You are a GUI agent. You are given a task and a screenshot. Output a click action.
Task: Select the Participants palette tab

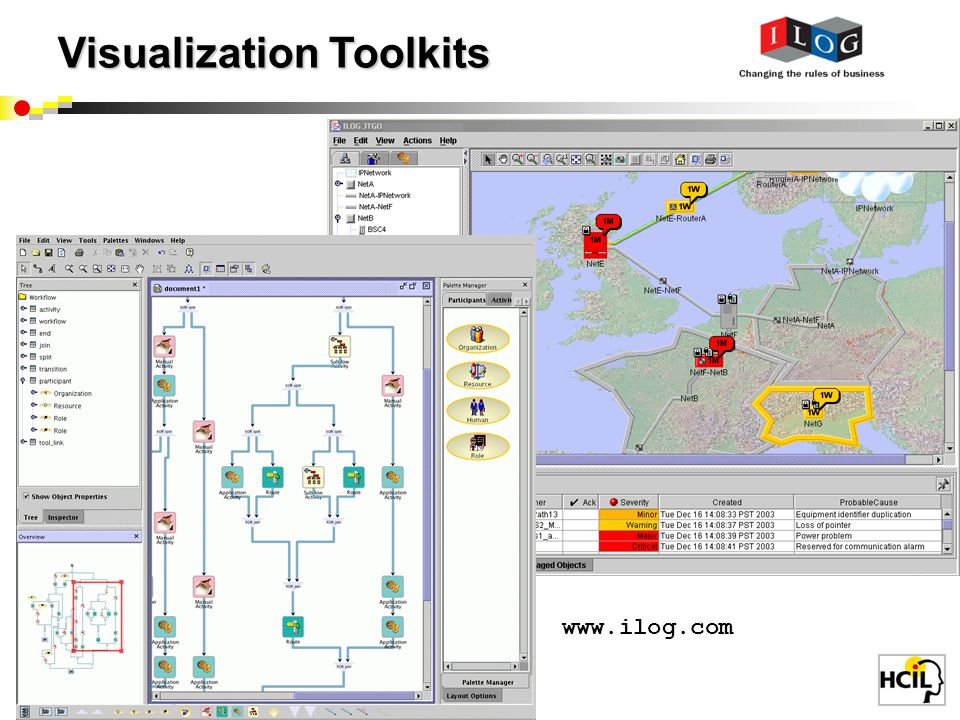click(466, 300)
